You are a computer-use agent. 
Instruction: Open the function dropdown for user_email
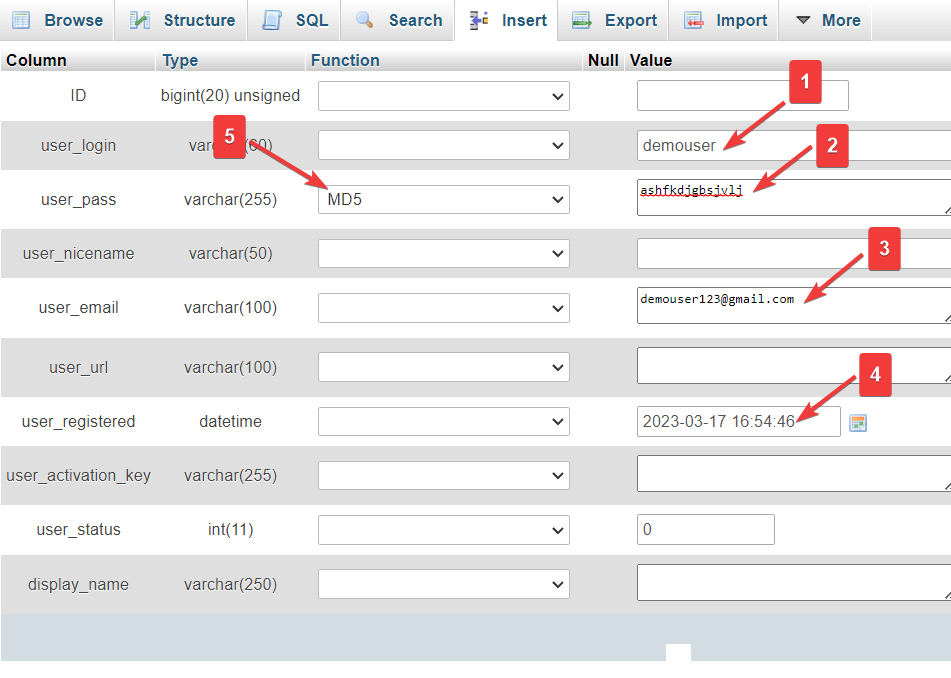tap(444, 306)
